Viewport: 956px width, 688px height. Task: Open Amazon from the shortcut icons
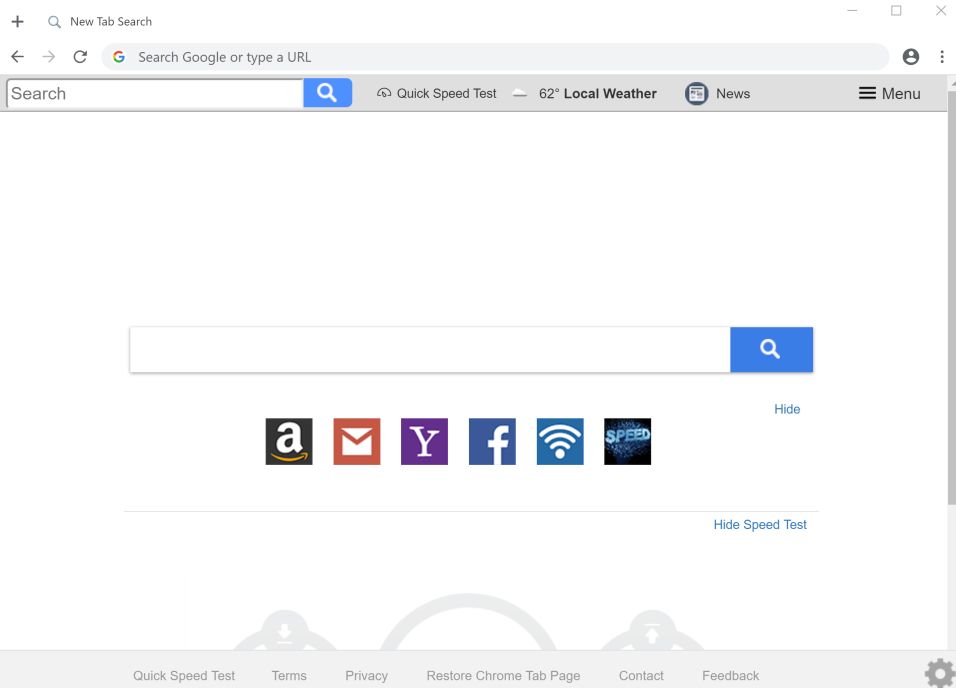(x=287, y=441)
